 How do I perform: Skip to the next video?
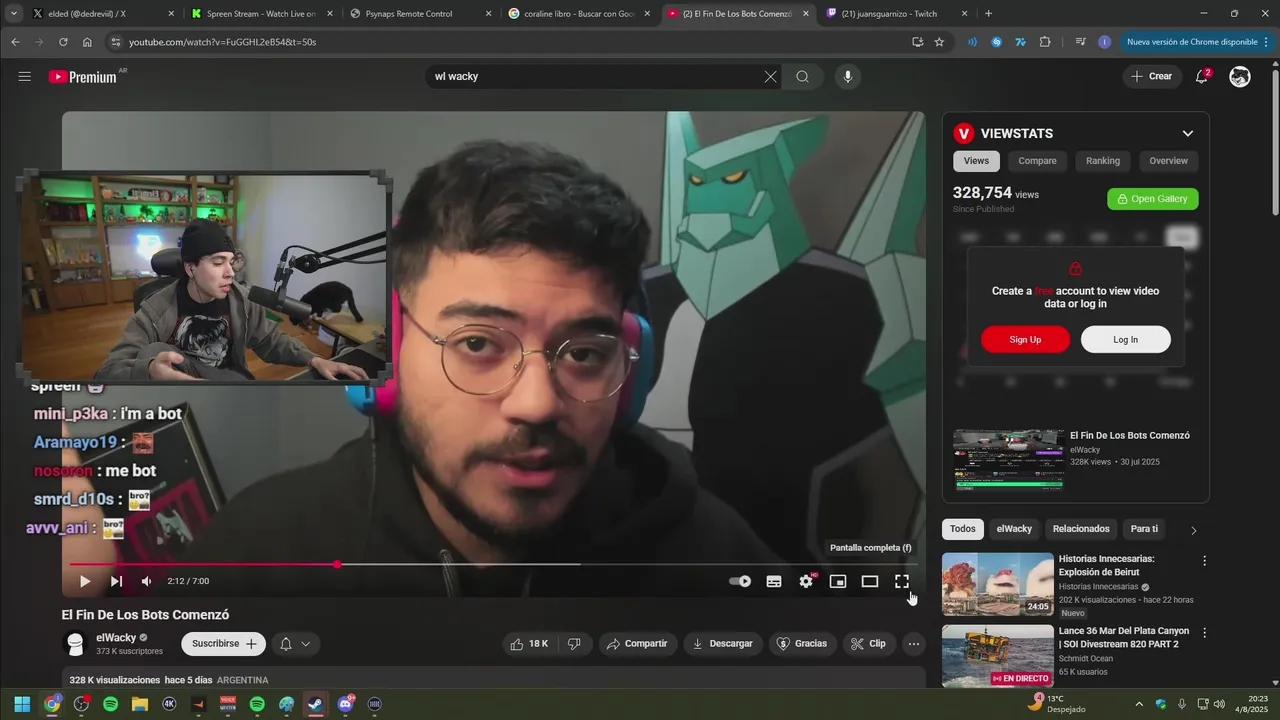coord(116,581)
